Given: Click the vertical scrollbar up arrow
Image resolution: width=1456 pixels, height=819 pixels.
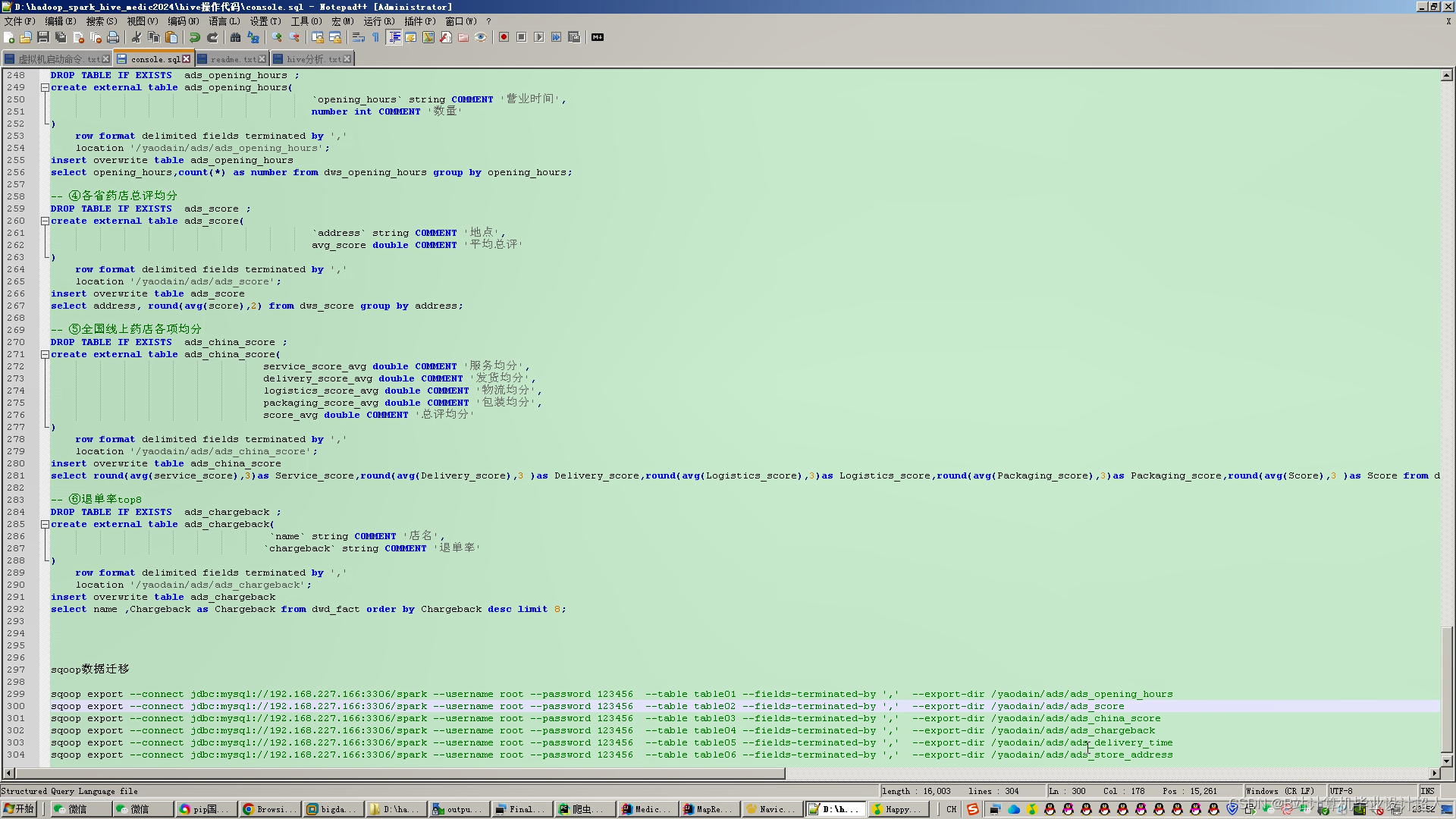Looking at the screenshot, I should [1446, 75].
